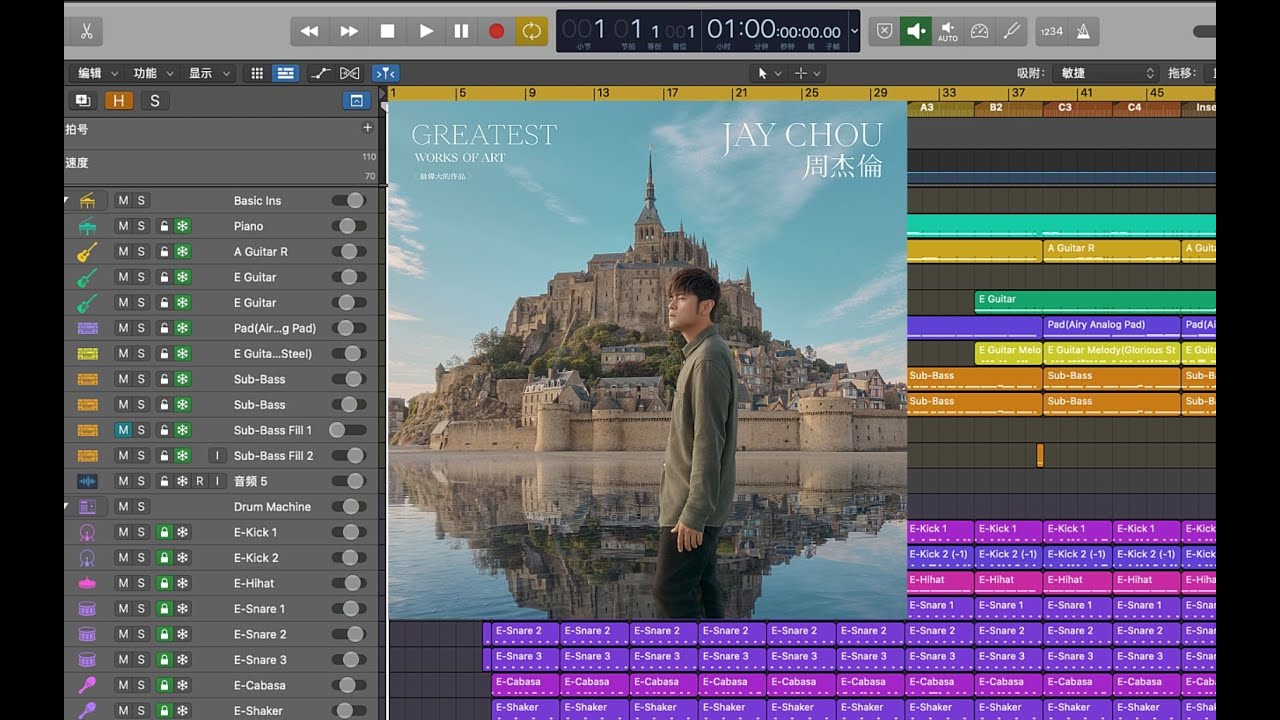Screen dimensions: 1280x720
Task: Solo the E-Cabasa track
Action: tap(141, 685)
